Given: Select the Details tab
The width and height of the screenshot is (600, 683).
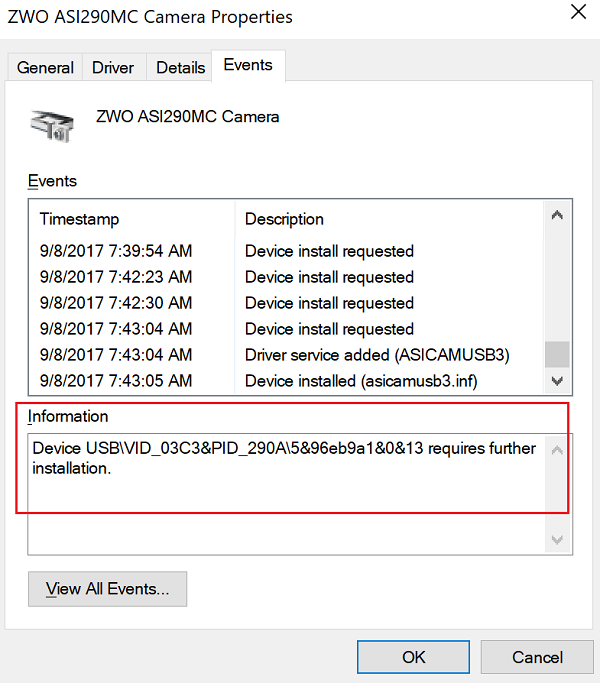Looking at the screenshot, I should point(180,68).
